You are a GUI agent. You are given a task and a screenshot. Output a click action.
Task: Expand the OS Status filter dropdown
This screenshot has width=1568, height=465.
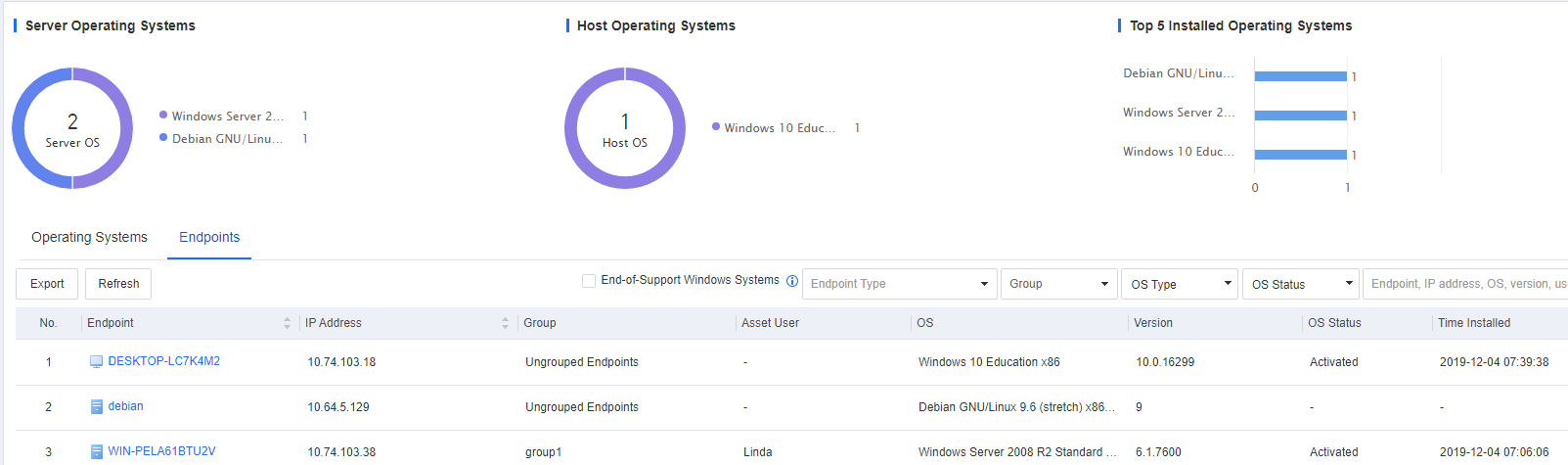(1301, 284)
